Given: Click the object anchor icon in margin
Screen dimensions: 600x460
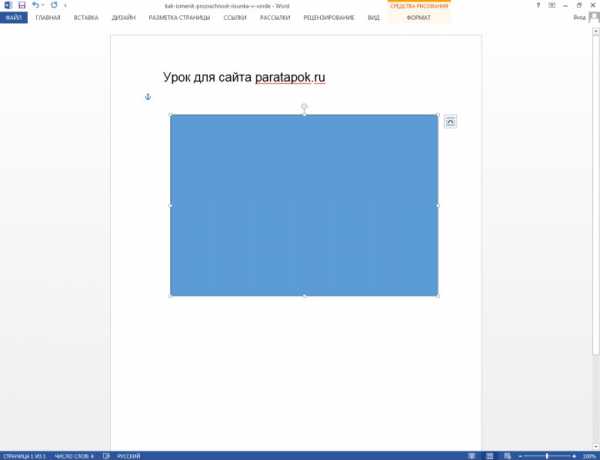Looking at the screenshot, I should pyautogui.click(x=148, y=97).
